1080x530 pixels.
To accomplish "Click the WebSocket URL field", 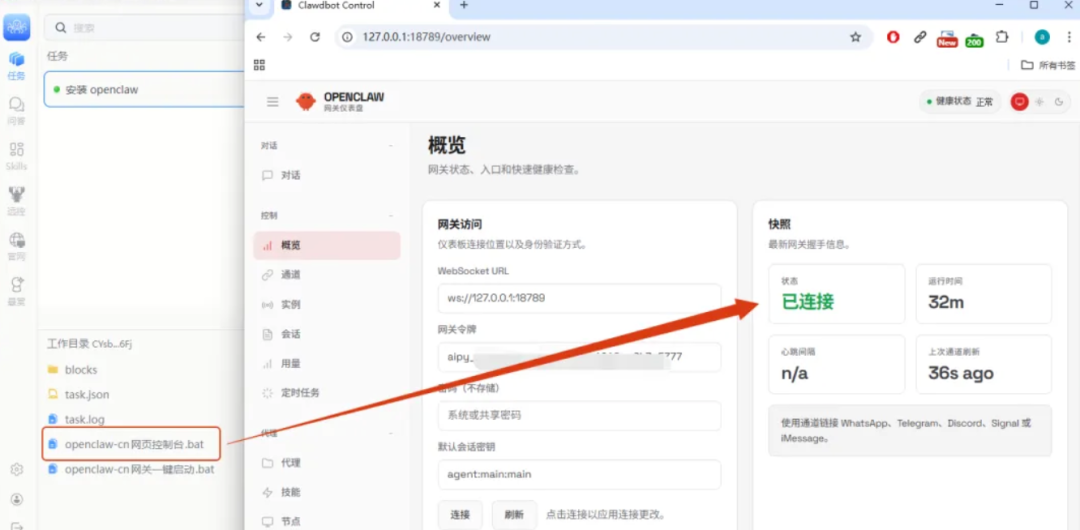I will pyautogui.click(x=579, y=298).
